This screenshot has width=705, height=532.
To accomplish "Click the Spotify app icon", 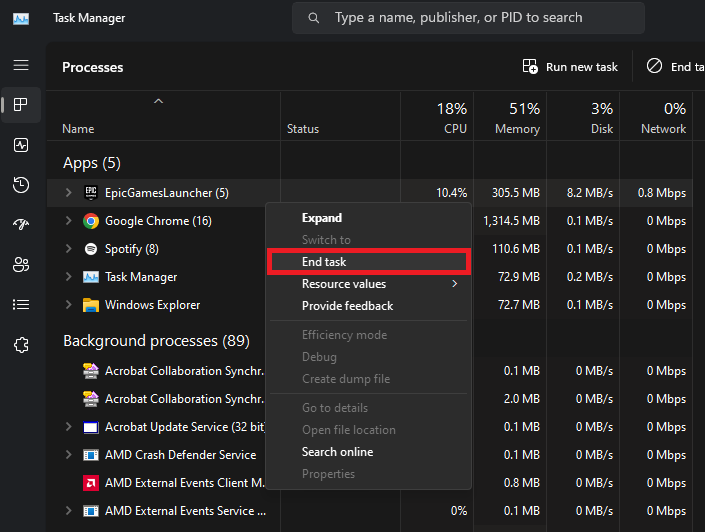I will coord(91,249).
